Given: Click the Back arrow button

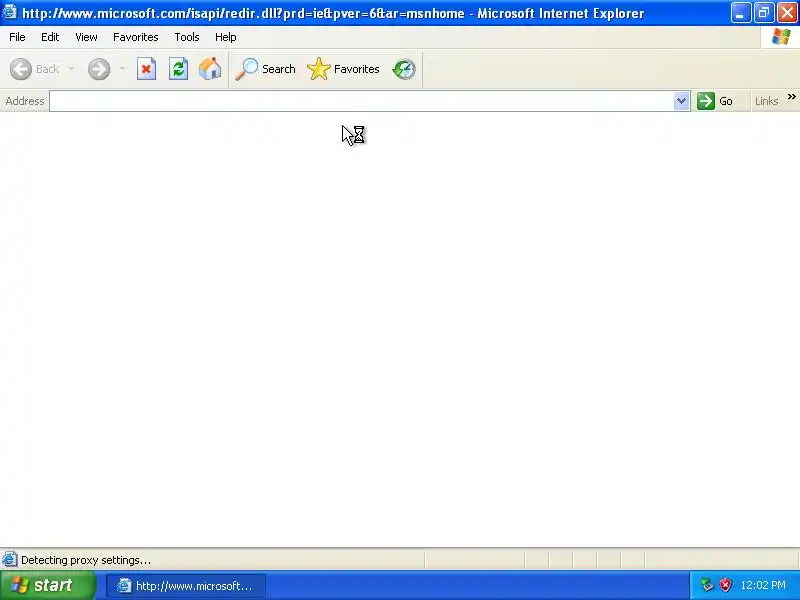Looking at the screenshot, I should coord(35,69).
